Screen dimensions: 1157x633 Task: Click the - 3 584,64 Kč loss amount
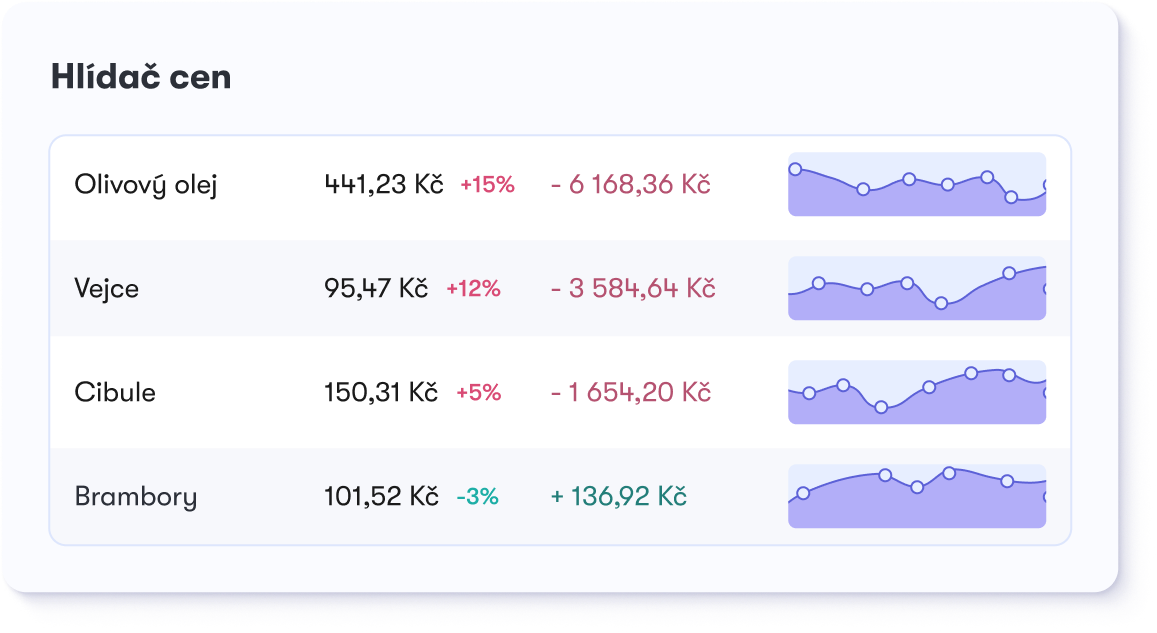(633, 288)
